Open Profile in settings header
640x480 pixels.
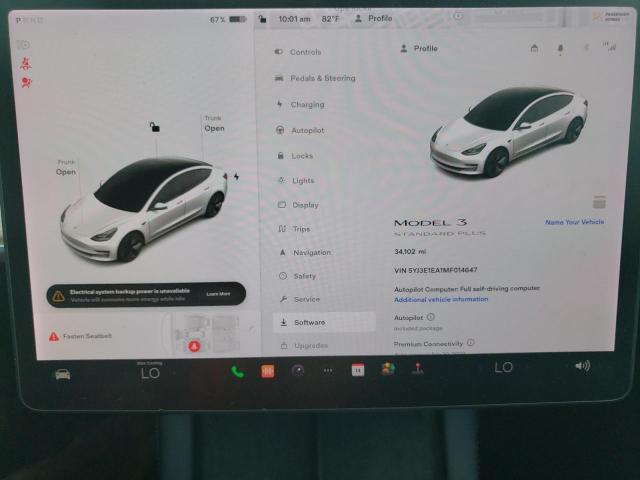418,49
